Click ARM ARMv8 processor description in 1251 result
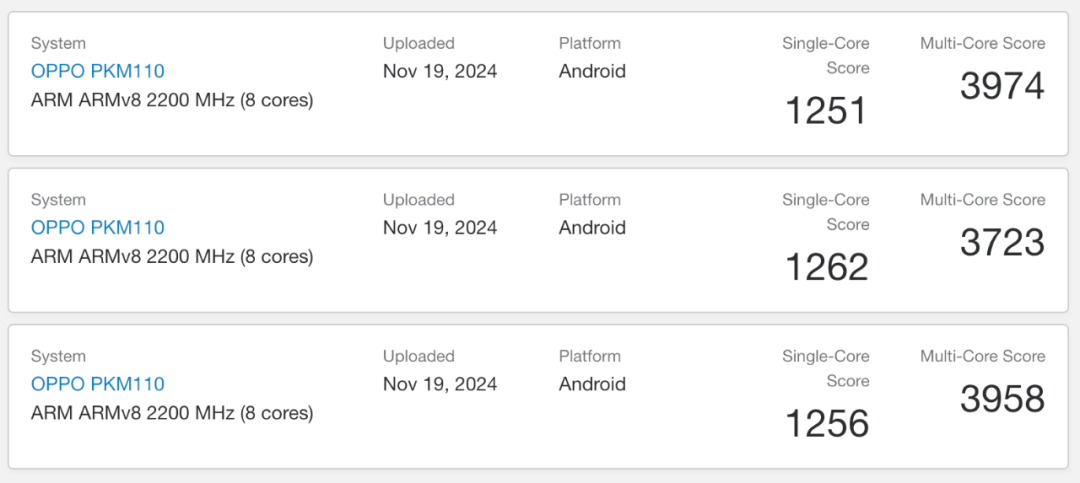Image resolution: width=1080 pixels, height=483 pixels. click(172, 100)
